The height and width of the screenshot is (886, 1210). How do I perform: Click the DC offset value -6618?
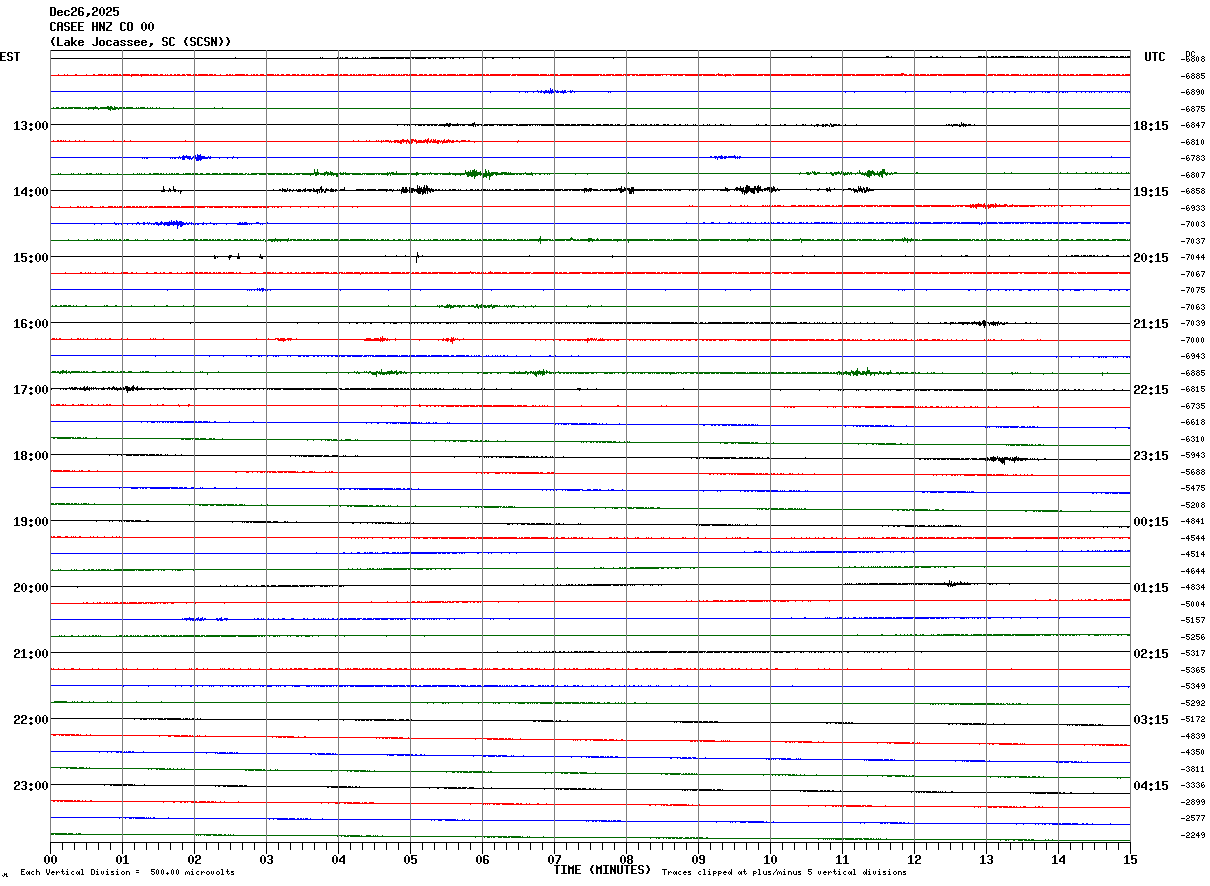(1193, 423)
